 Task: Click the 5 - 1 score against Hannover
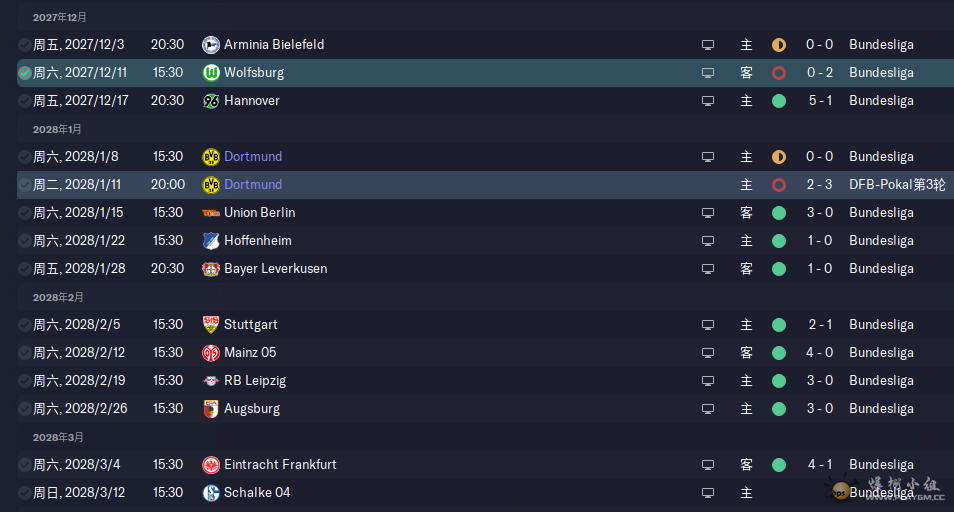[x=820, y=100]
